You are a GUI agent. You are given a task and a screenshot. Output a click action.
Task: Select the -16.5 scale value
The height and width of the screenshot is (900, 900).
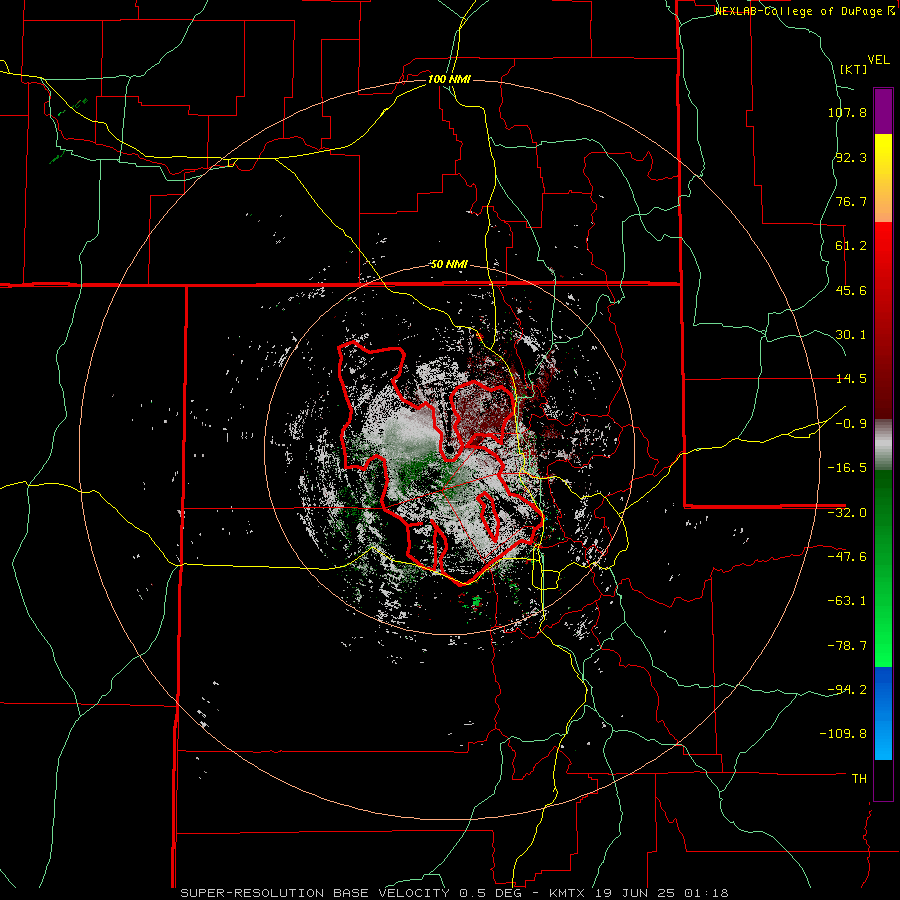coord(847,468)
